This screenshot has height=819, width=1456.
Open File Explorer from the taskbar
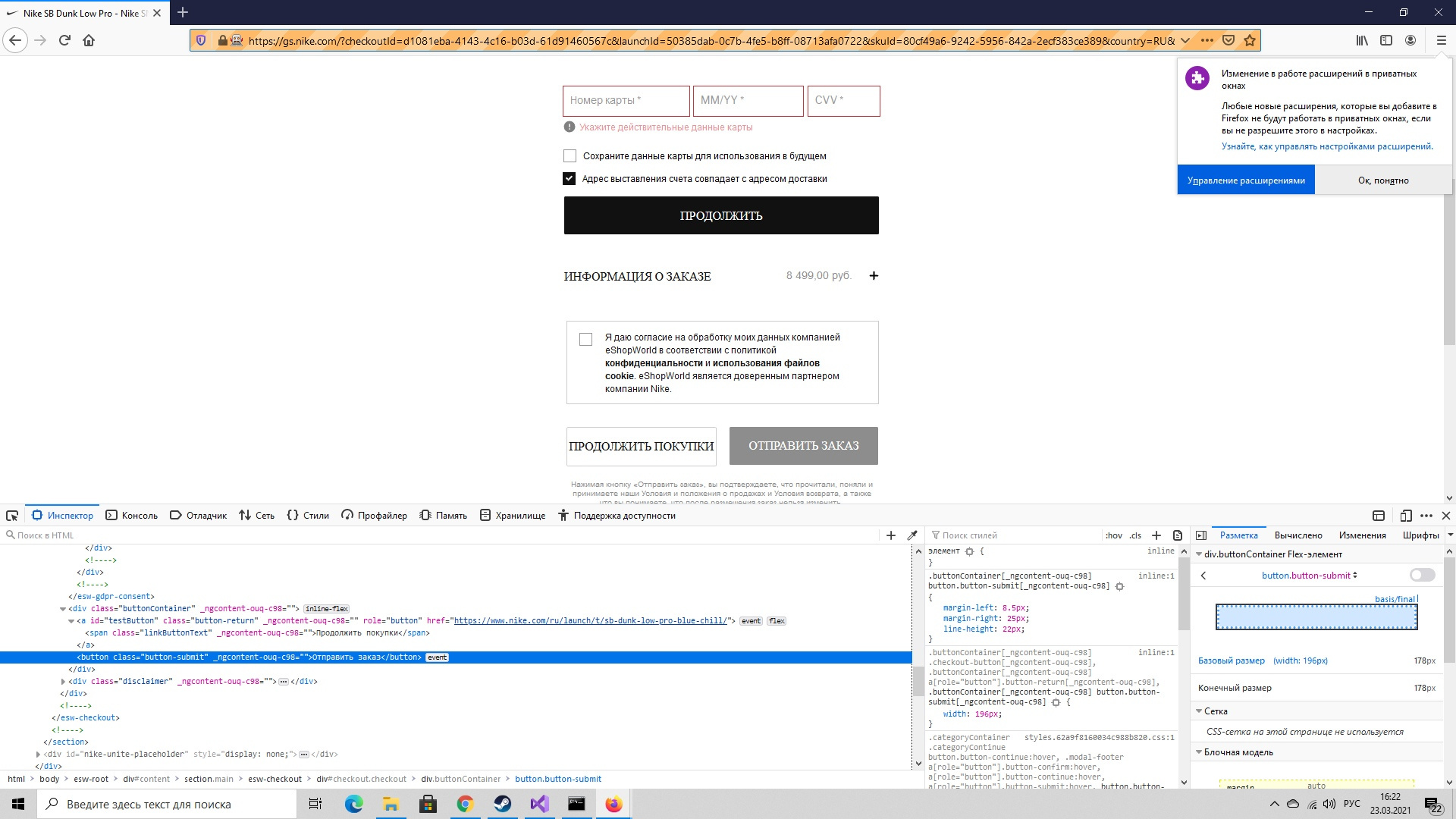pos(391,804)
